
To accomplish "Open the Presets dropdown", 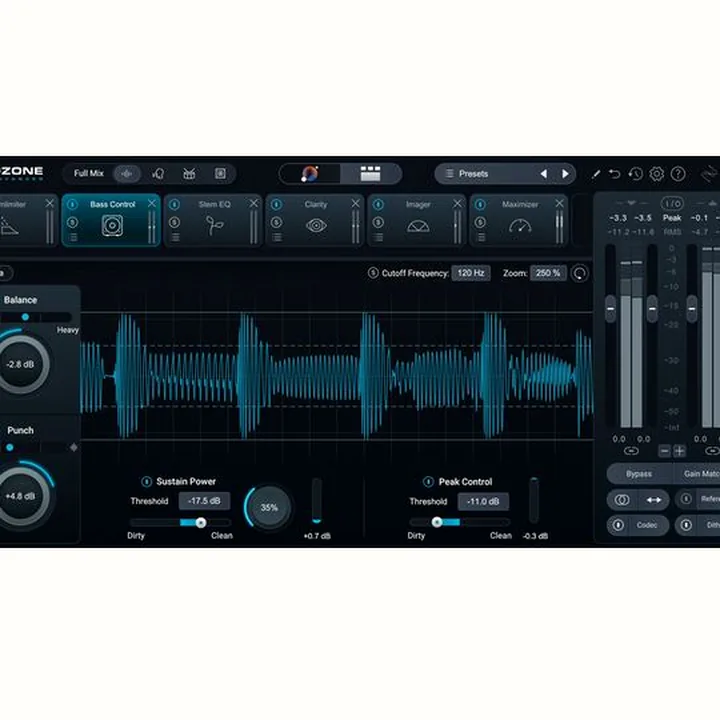I will (505, 174).
